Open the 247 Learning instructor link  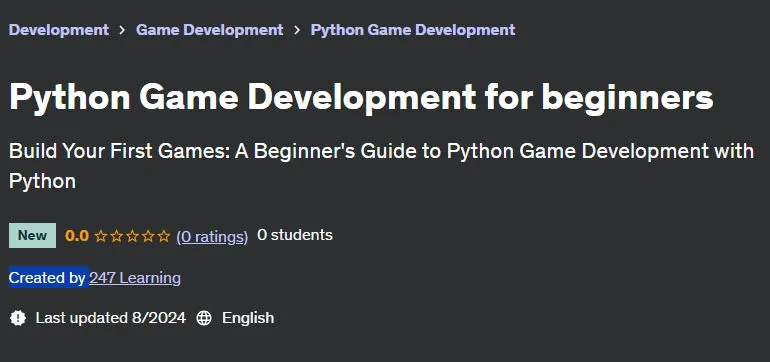135,278
